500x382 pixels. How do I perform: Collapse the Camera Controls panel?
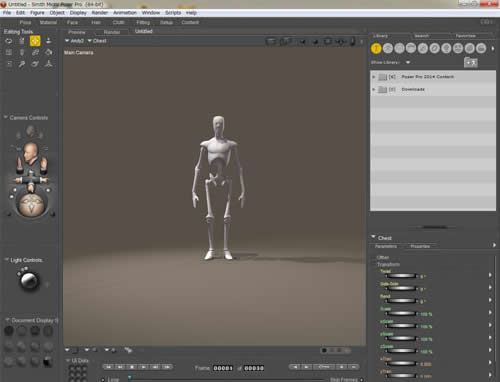6,117
